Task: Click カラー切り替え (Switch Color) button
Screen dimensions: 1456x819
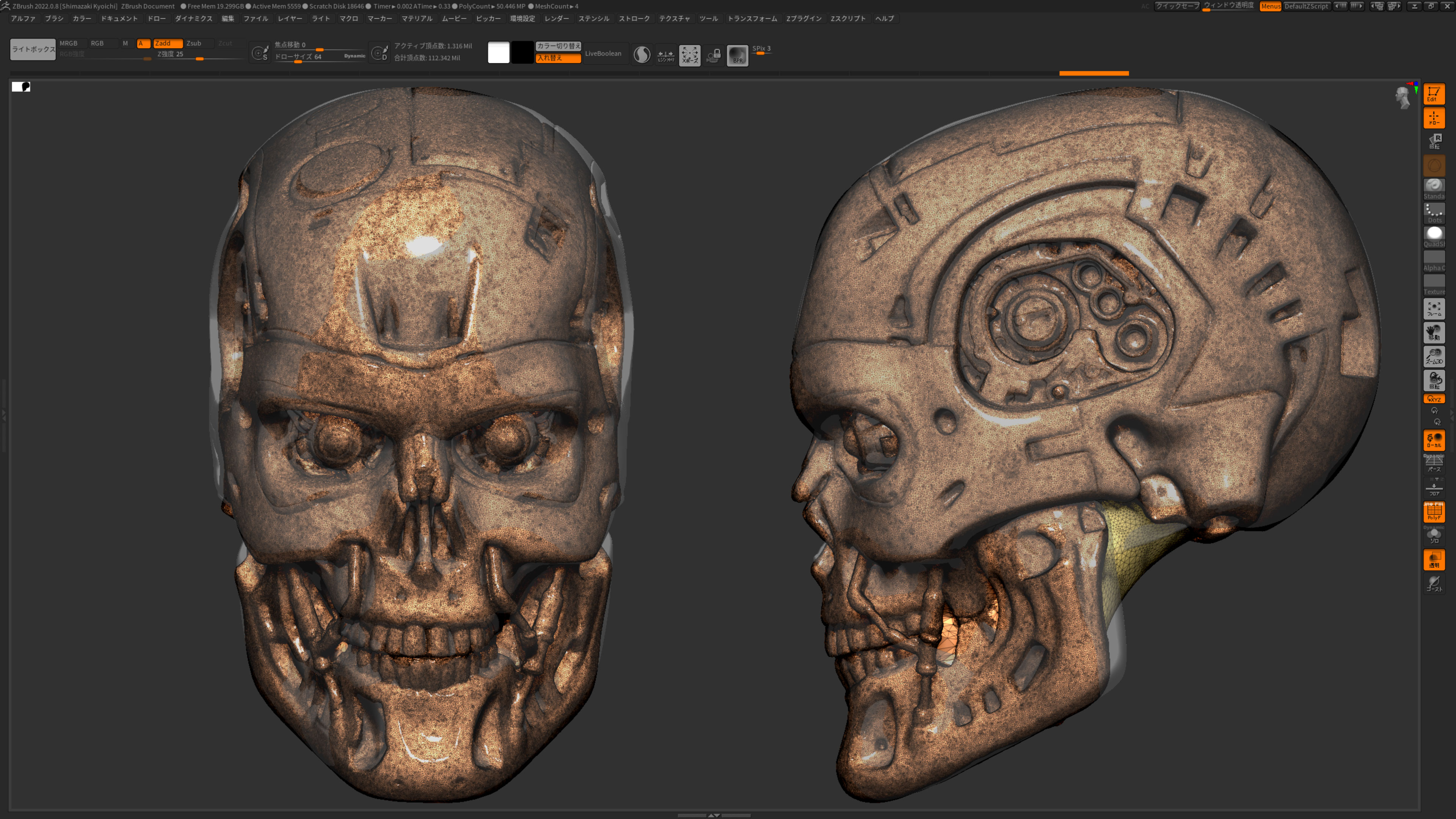Action: point(559,46)
